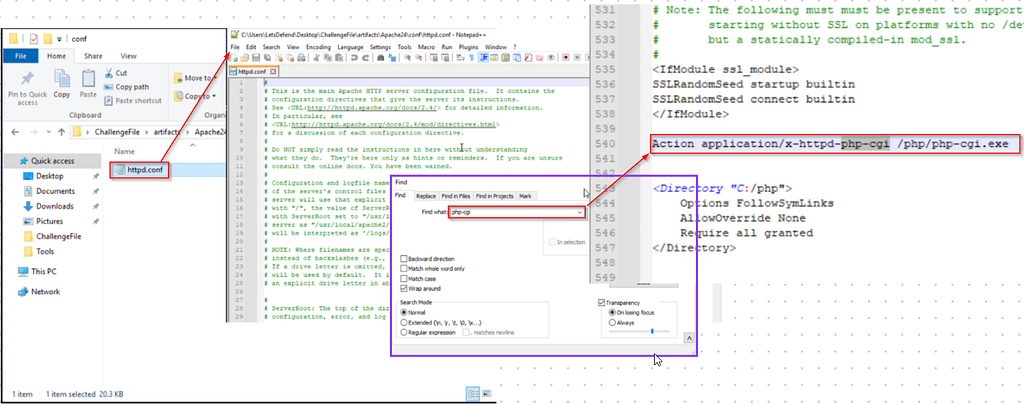The image size is (1024, 404).
Task: Click the Notepad++ Find binoculars toolbar icon
Action: click(381, 57)
